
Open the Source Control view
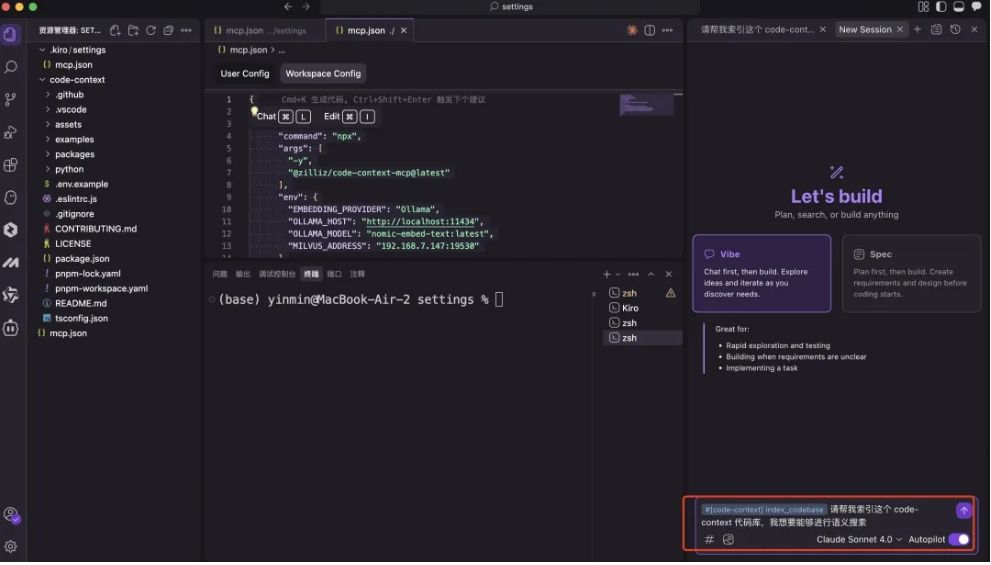pyautogui.click(x=11, y=99)
